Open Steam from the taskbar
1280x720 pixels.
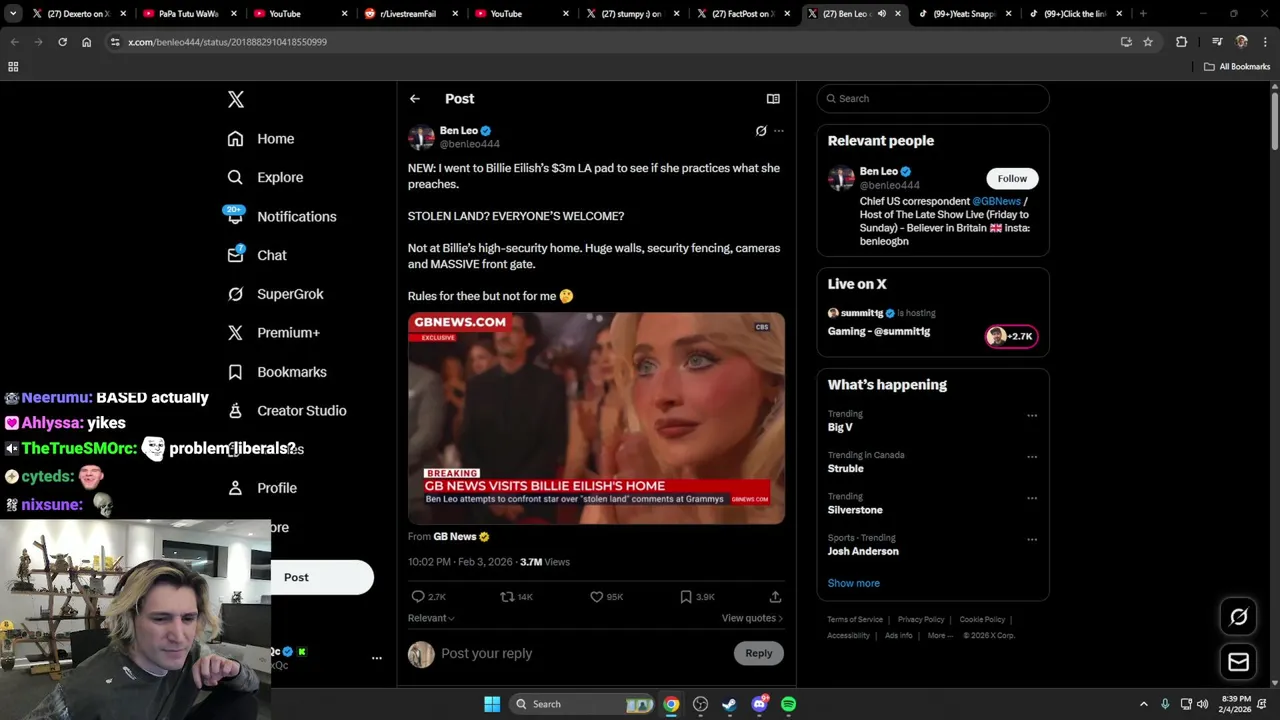(x=729, y=704)
